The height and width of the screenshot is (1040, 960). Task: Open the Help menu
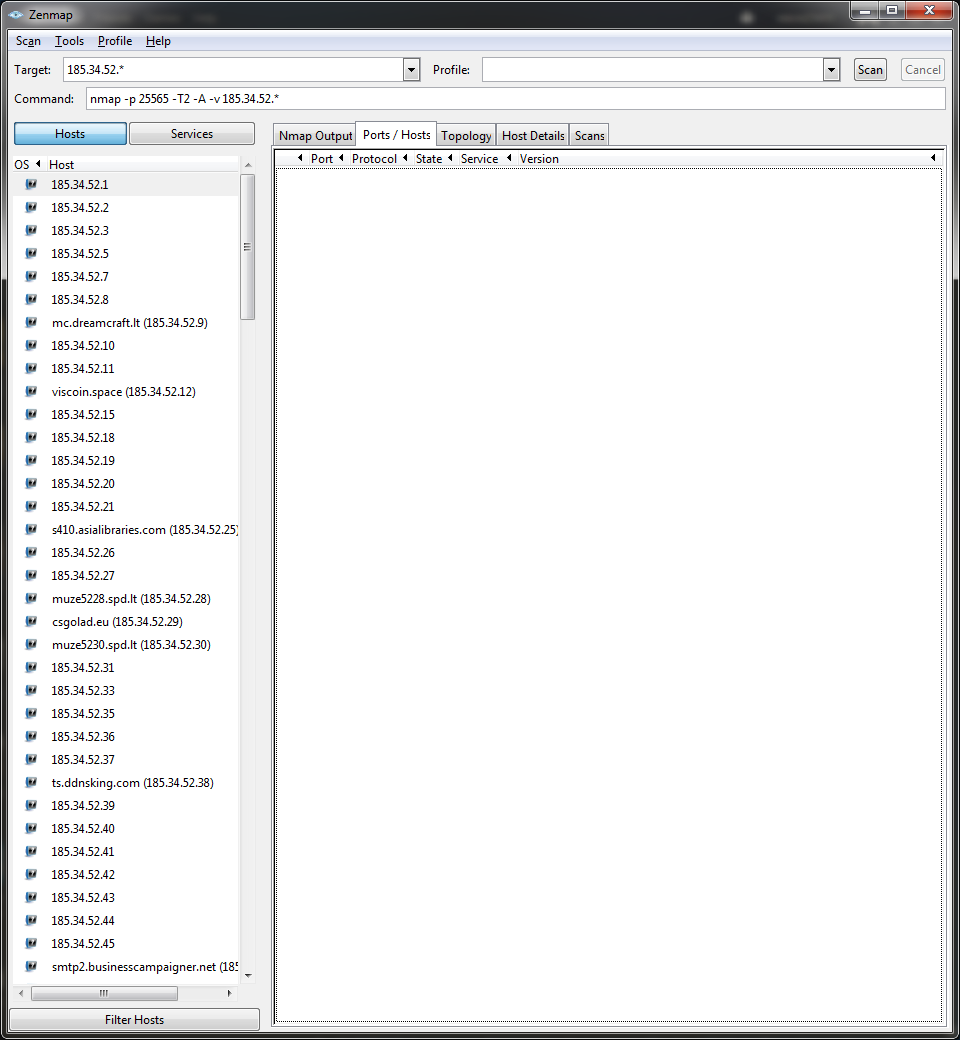pos(158,41)
